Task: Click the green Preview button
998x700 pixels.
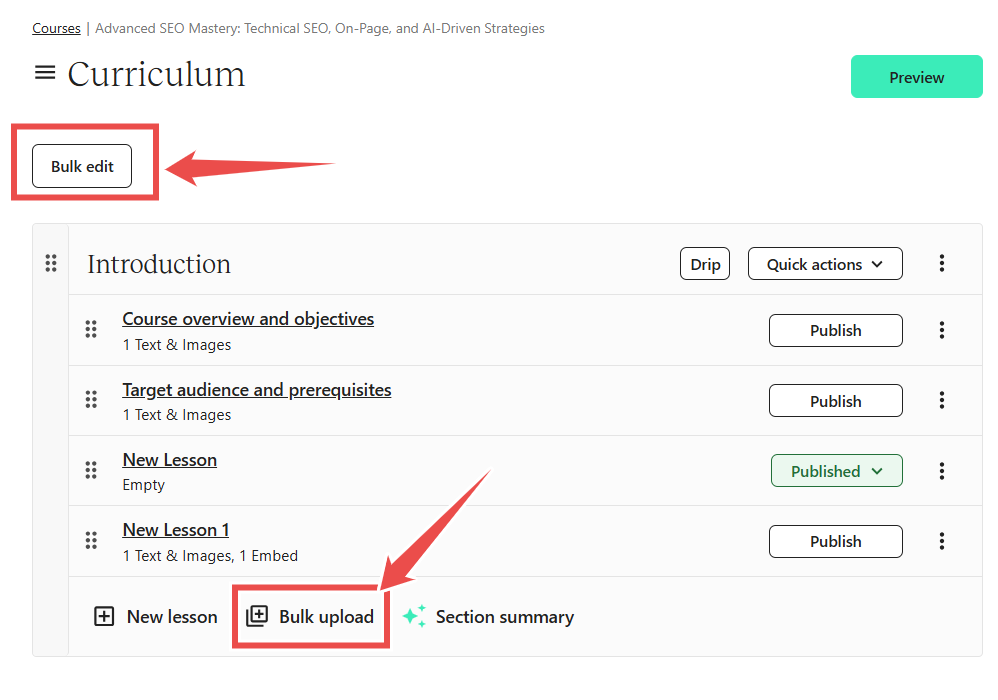Action: [x=917, y=76]
